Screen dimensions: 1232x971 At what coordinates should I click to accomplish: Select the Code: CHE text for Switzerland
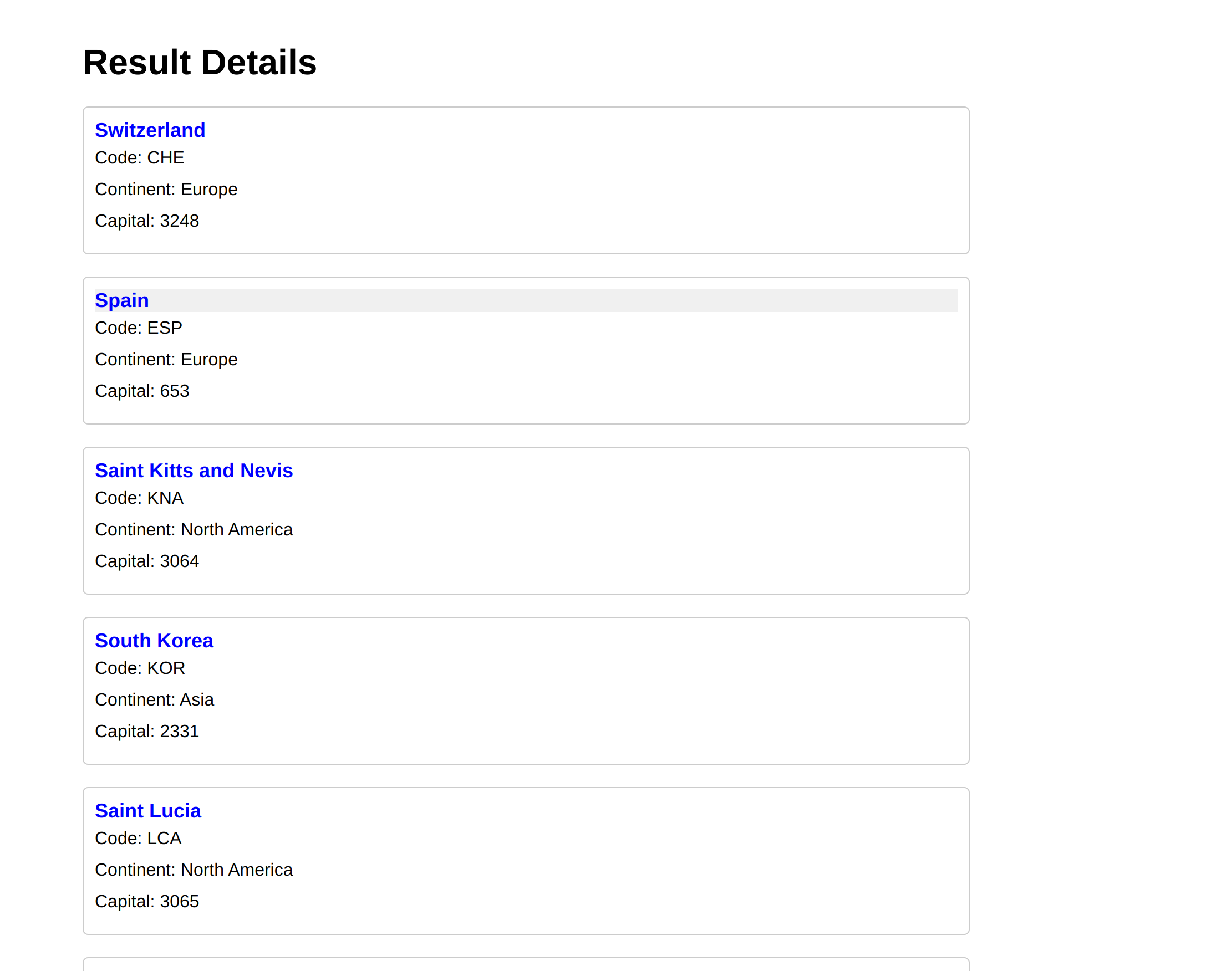pyautogui.click(x=139, y=158)
